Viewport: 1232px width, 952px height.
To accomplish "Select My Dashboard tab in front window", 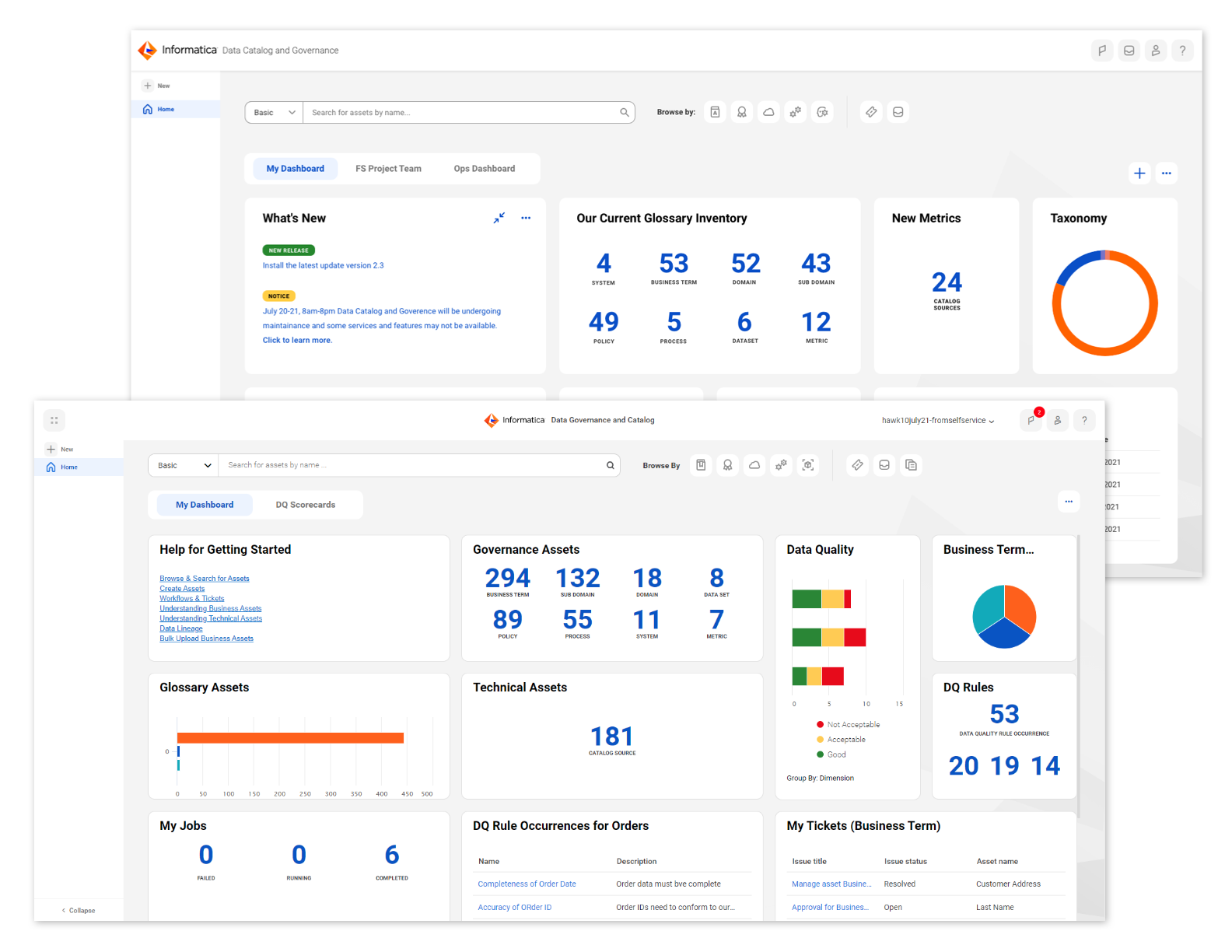I will coord(205,505).
